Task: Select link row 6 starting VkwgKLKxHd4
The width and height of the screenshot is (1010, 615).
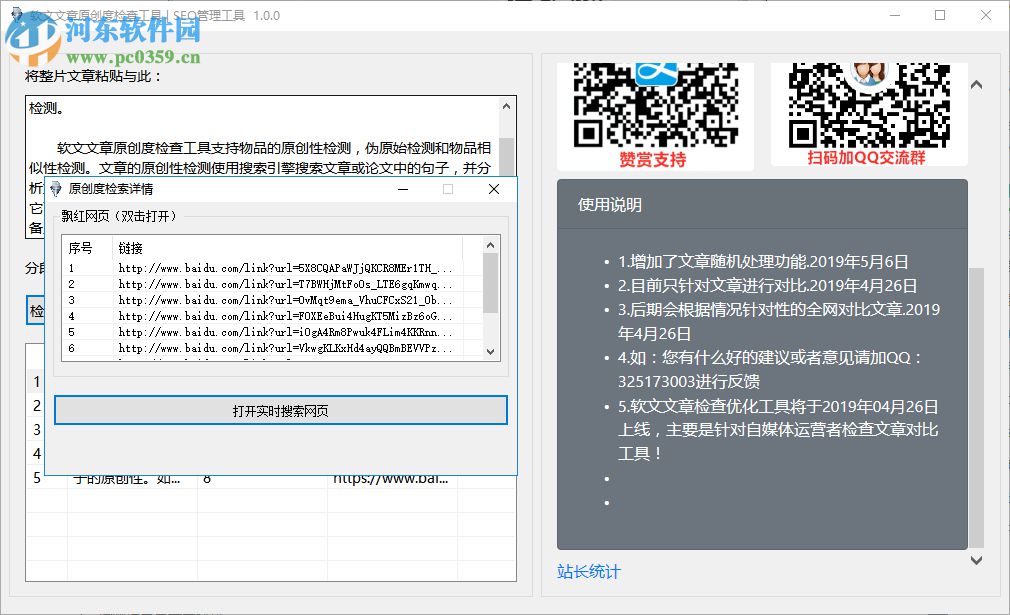Action: pyautogui.click(x=272, y=348)
